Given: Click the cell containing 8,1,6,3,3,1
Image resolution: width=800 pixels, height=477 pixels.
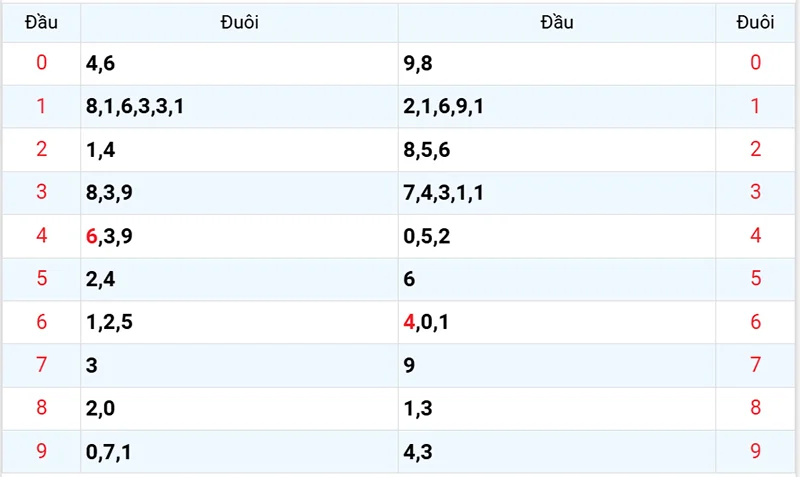Looking at the screenshot, I should (134, 107).
